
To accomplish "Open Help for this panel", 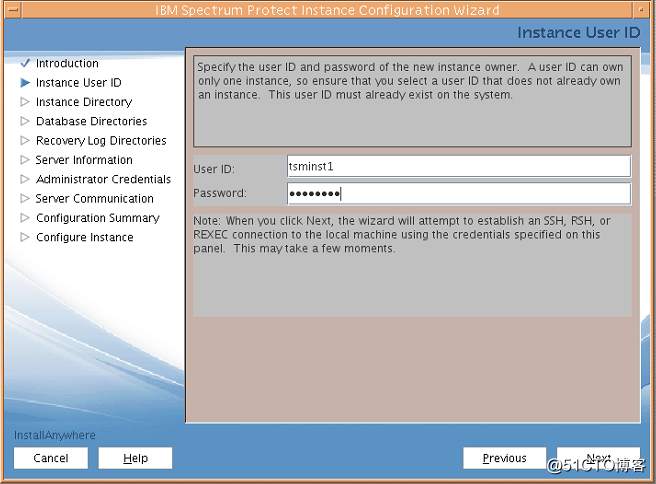I will click(x=136, y=458).
